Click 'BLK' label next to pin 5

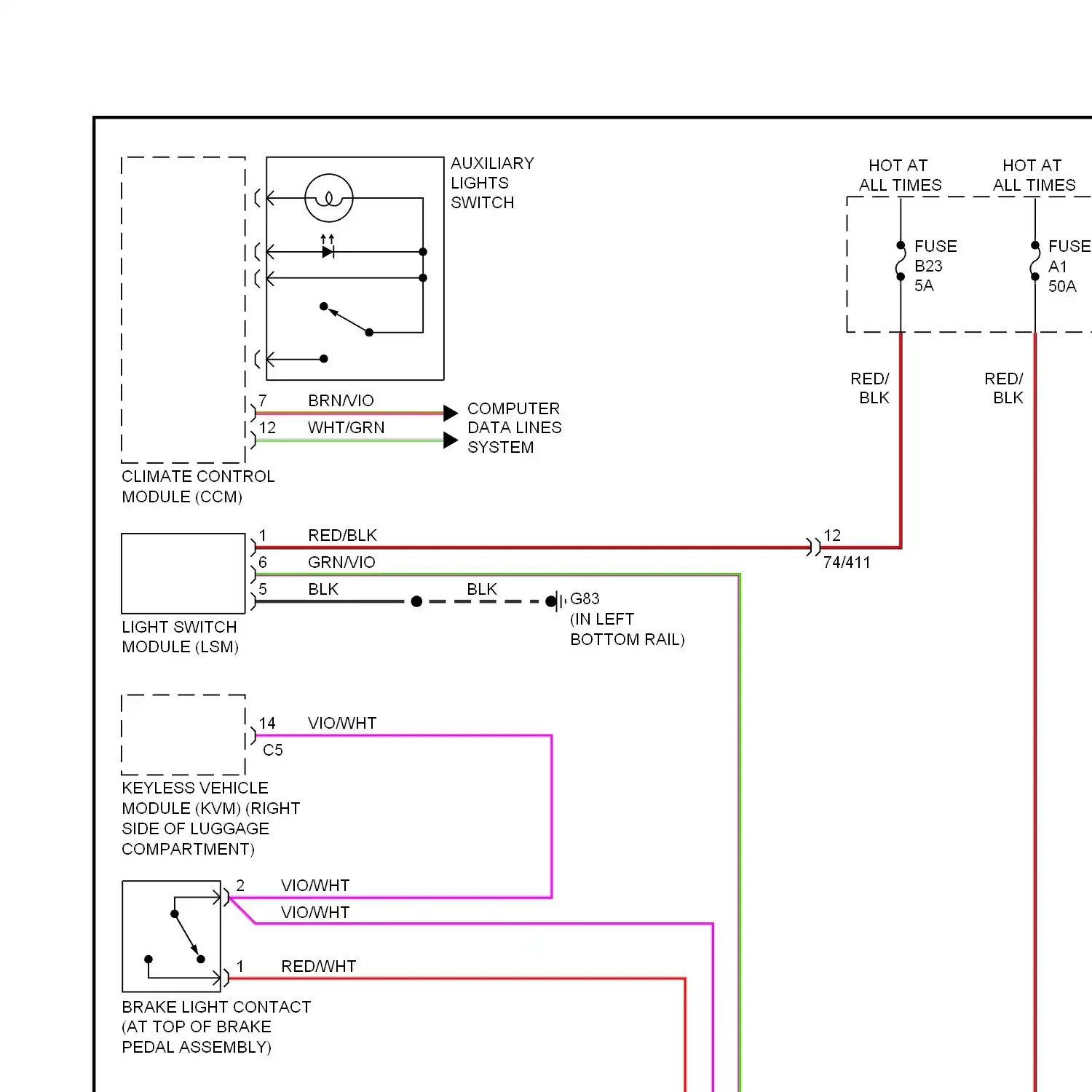(x=323, y=589)
